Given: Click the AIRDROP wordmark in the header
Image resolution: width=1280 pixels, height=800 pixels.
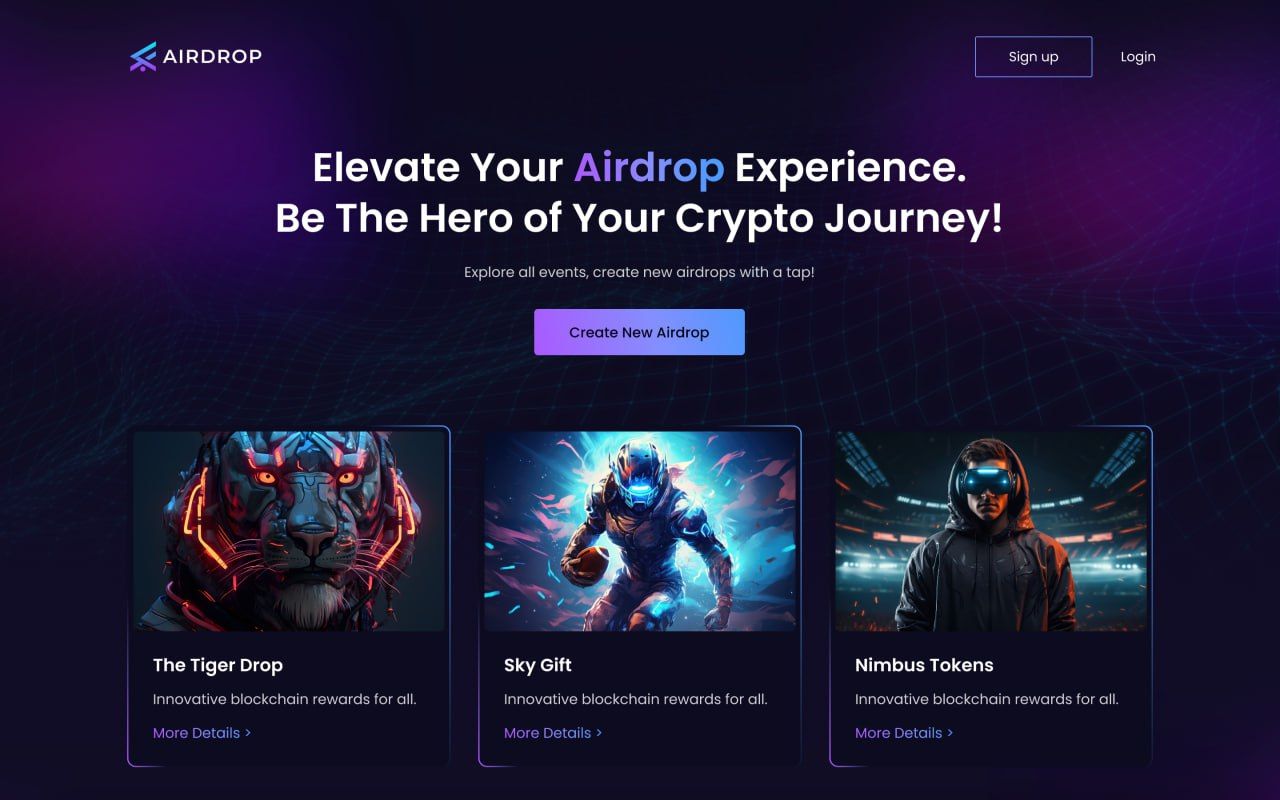Looking at the screenshot, I should pyautogui.click(x=212, y=56).
